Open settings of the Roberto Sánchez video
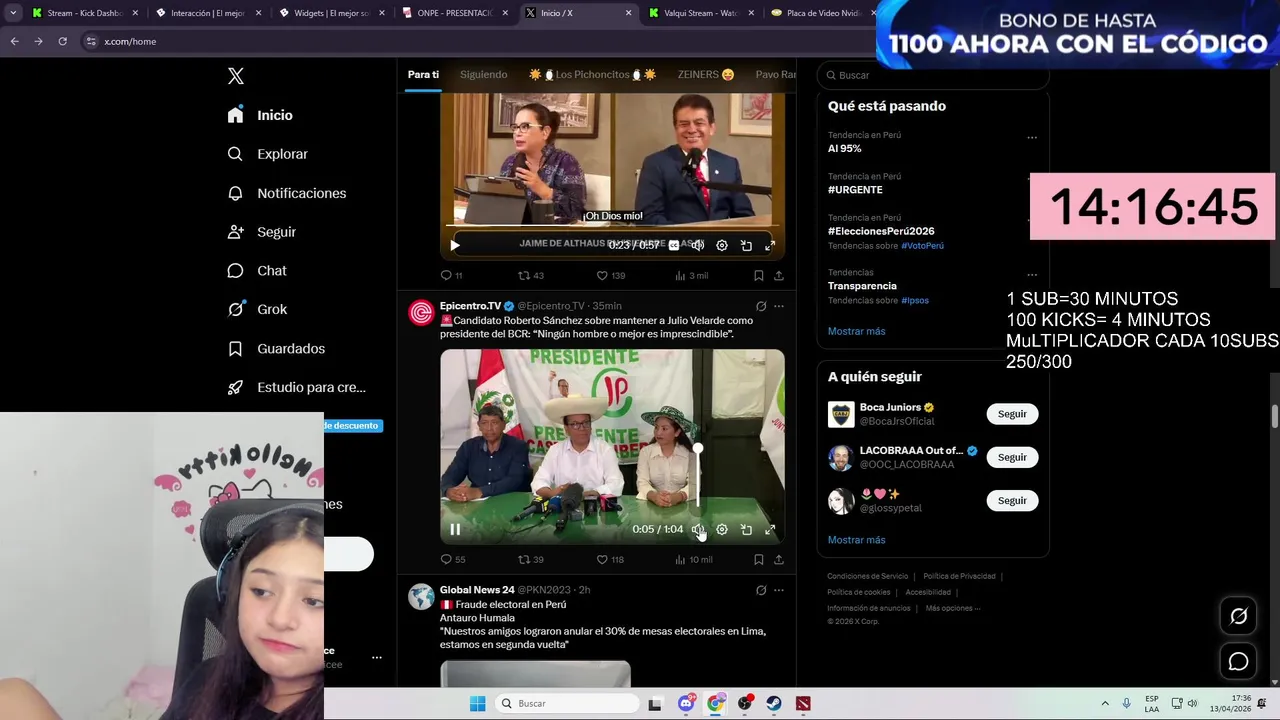The width and height of the screenshot is (1280, 720). click(722, 530)
